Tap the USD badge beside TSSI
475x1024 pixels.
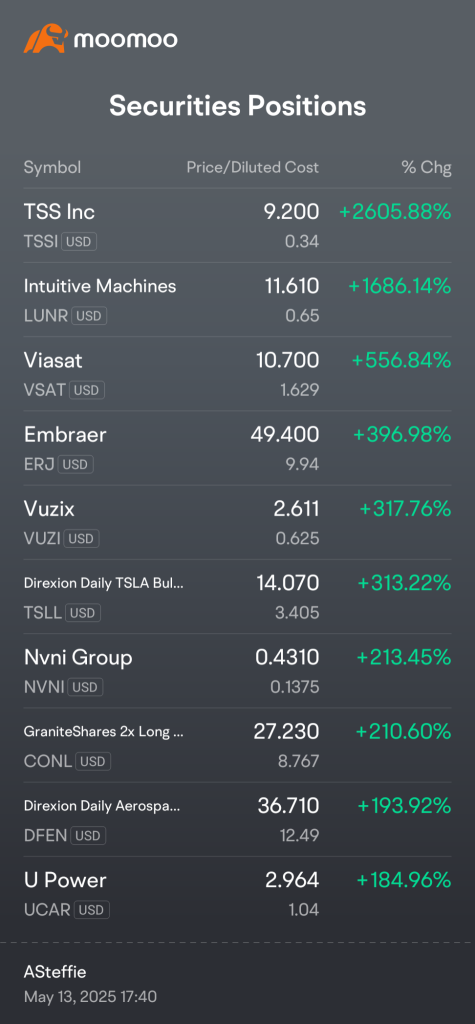point(79,242)
